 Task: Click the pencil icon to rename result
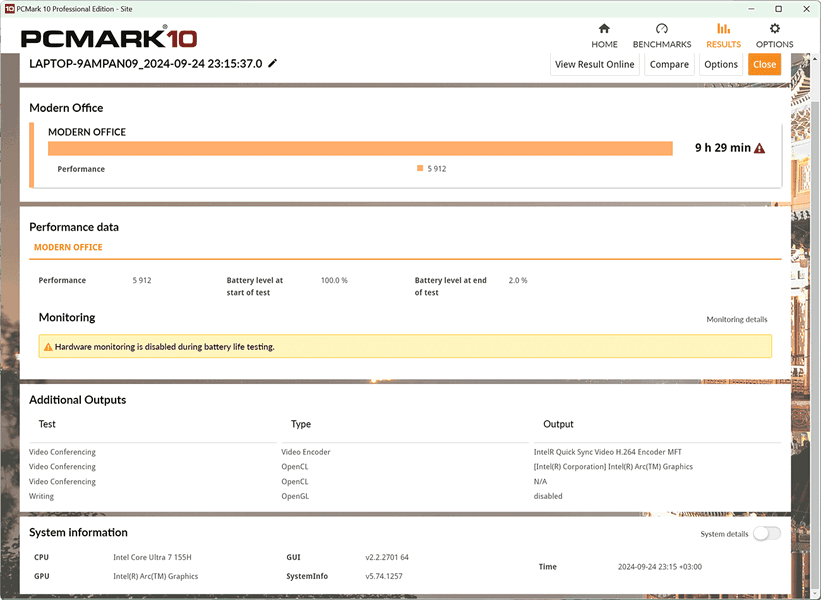[272, 63]
